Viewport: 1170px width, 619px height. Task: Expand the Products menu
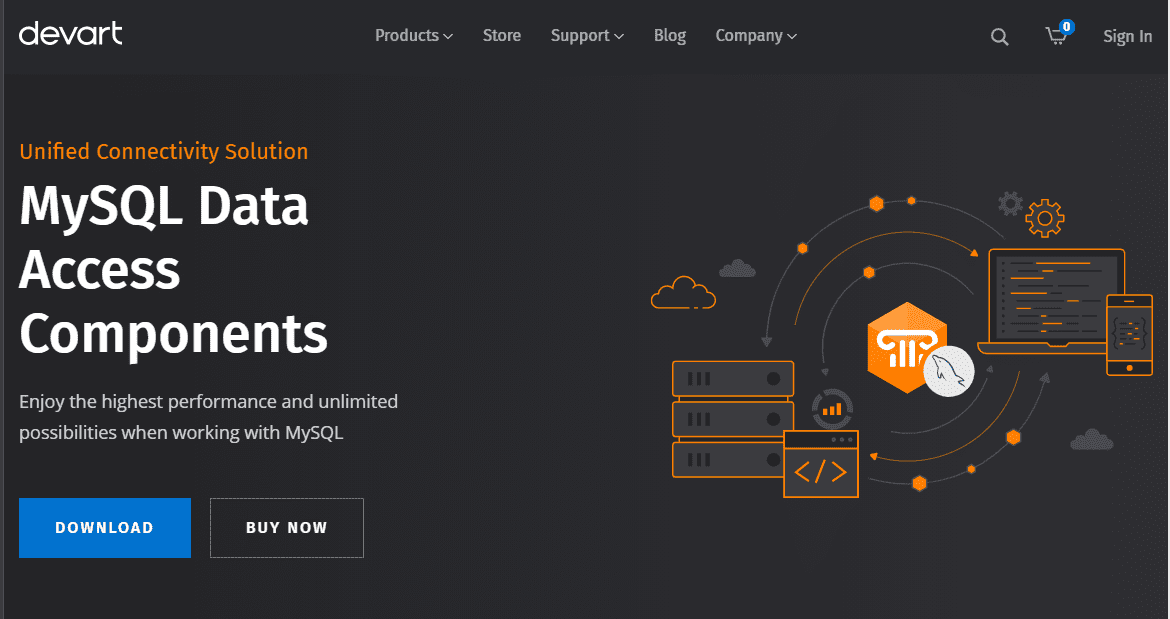(413, 36)
